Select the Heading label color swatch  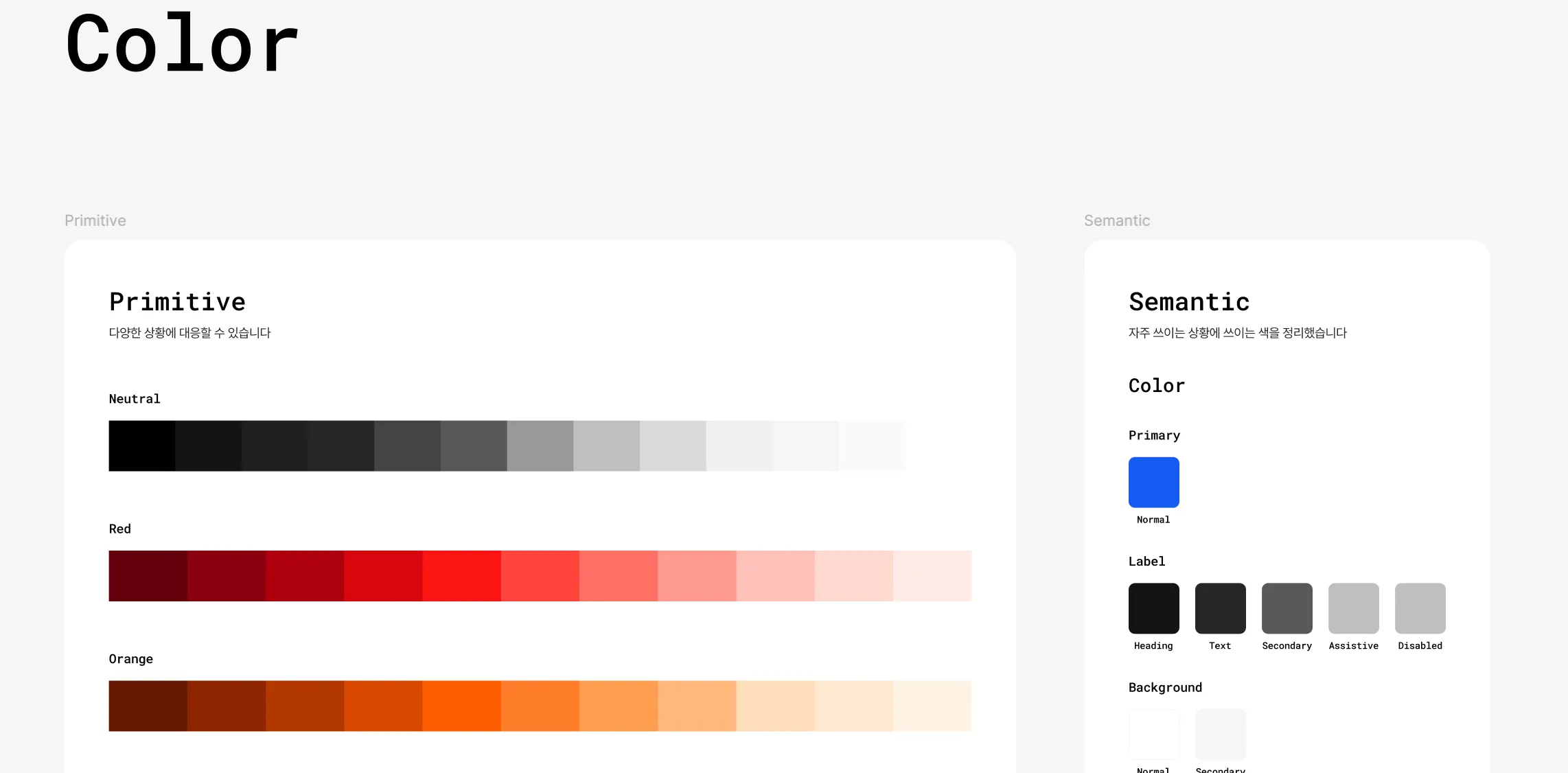(1153, 608)
